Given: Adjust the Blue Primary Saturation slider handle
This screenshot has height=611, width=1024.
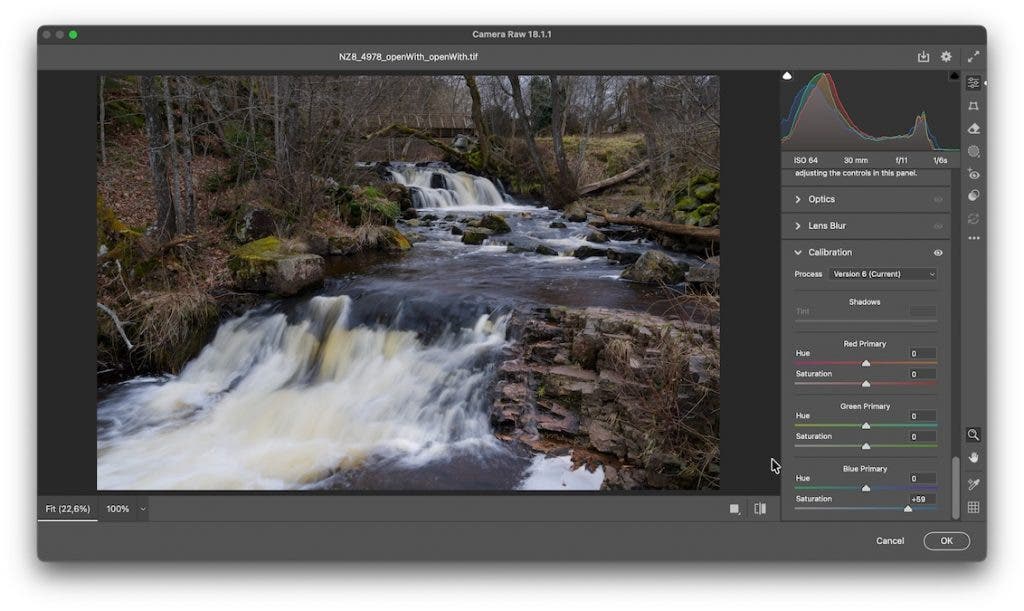Looking at the screenshot, I should [908, 509].
